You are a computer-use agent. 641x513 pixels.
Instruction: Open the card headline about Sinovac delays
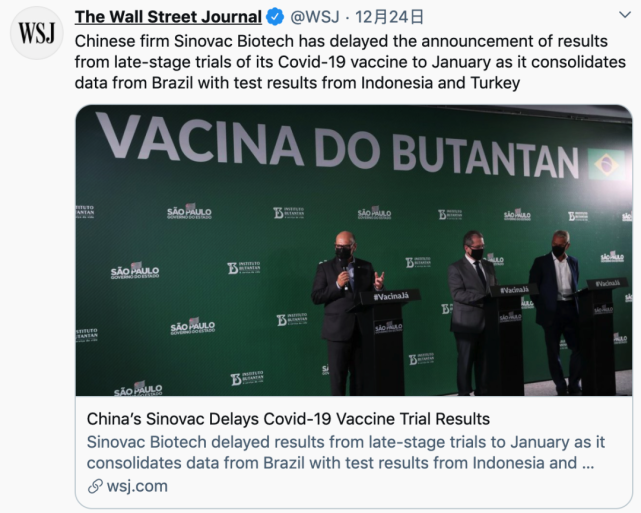tap(288, 418)
